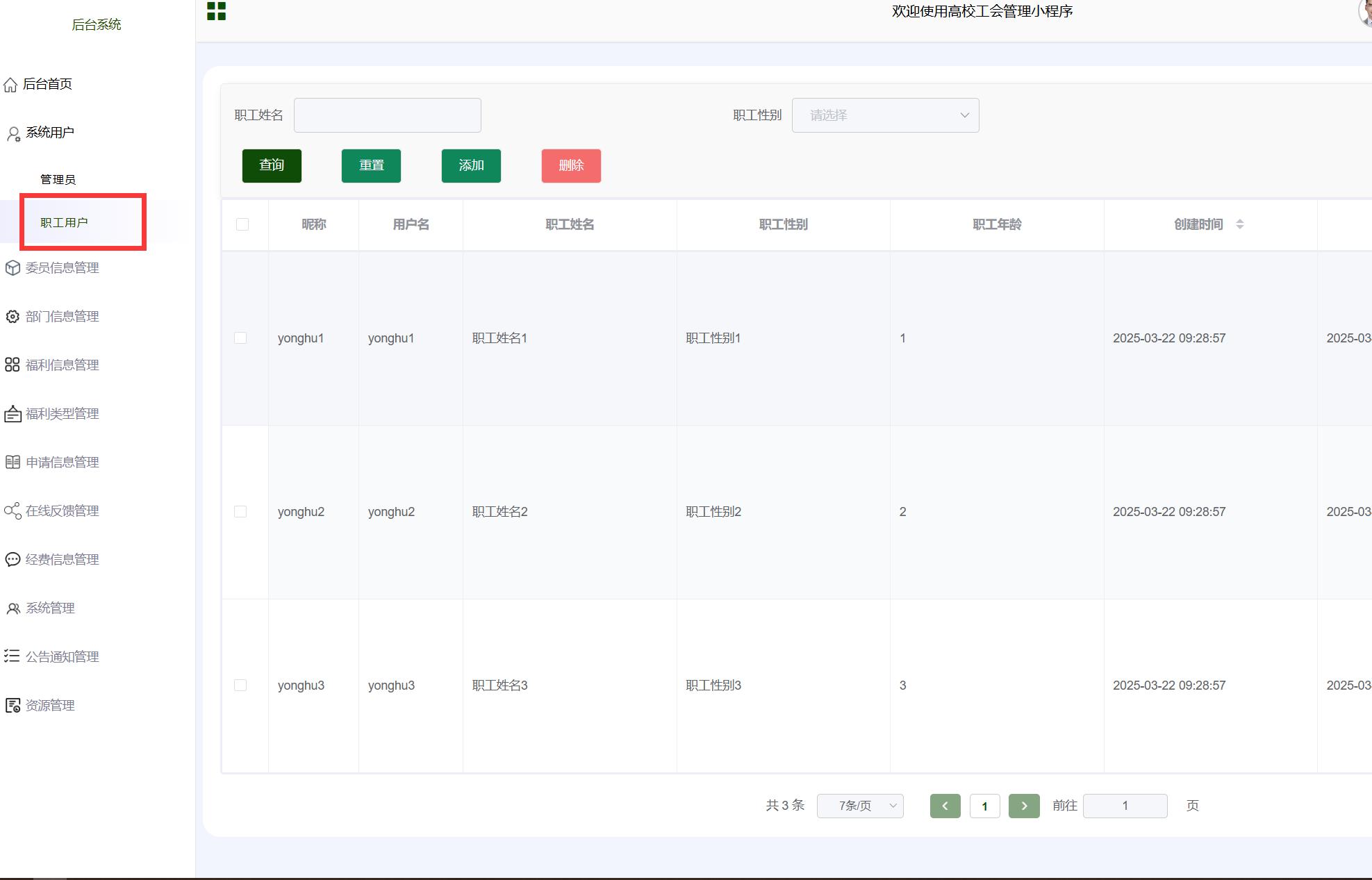Click the cube icon for 委员信息管理
This screenshot has height=880, width=1372.
(x=13, y=268)
